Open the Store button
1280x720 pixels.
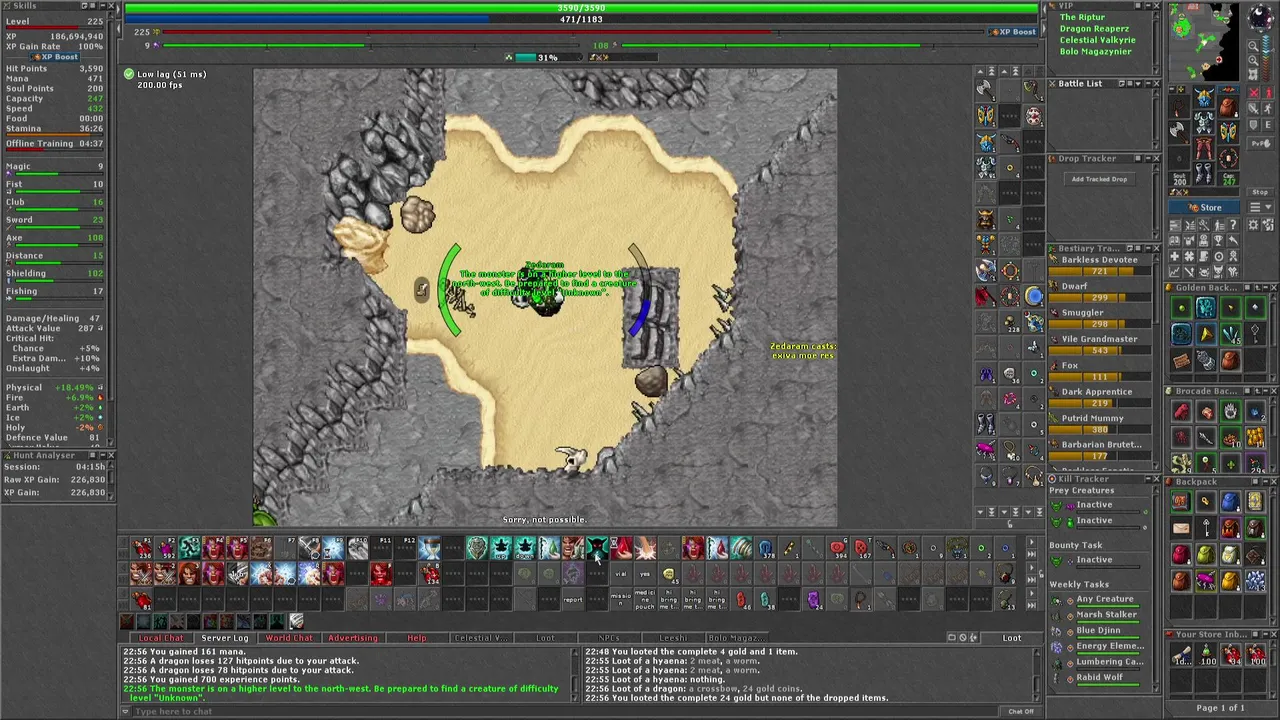click(1208, 207)
